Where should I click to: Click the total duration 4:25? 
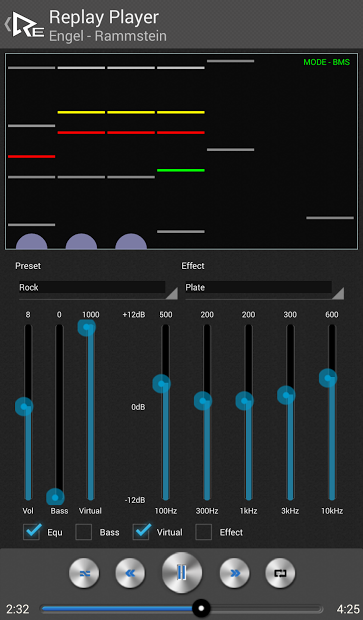(x=348, y=609)
